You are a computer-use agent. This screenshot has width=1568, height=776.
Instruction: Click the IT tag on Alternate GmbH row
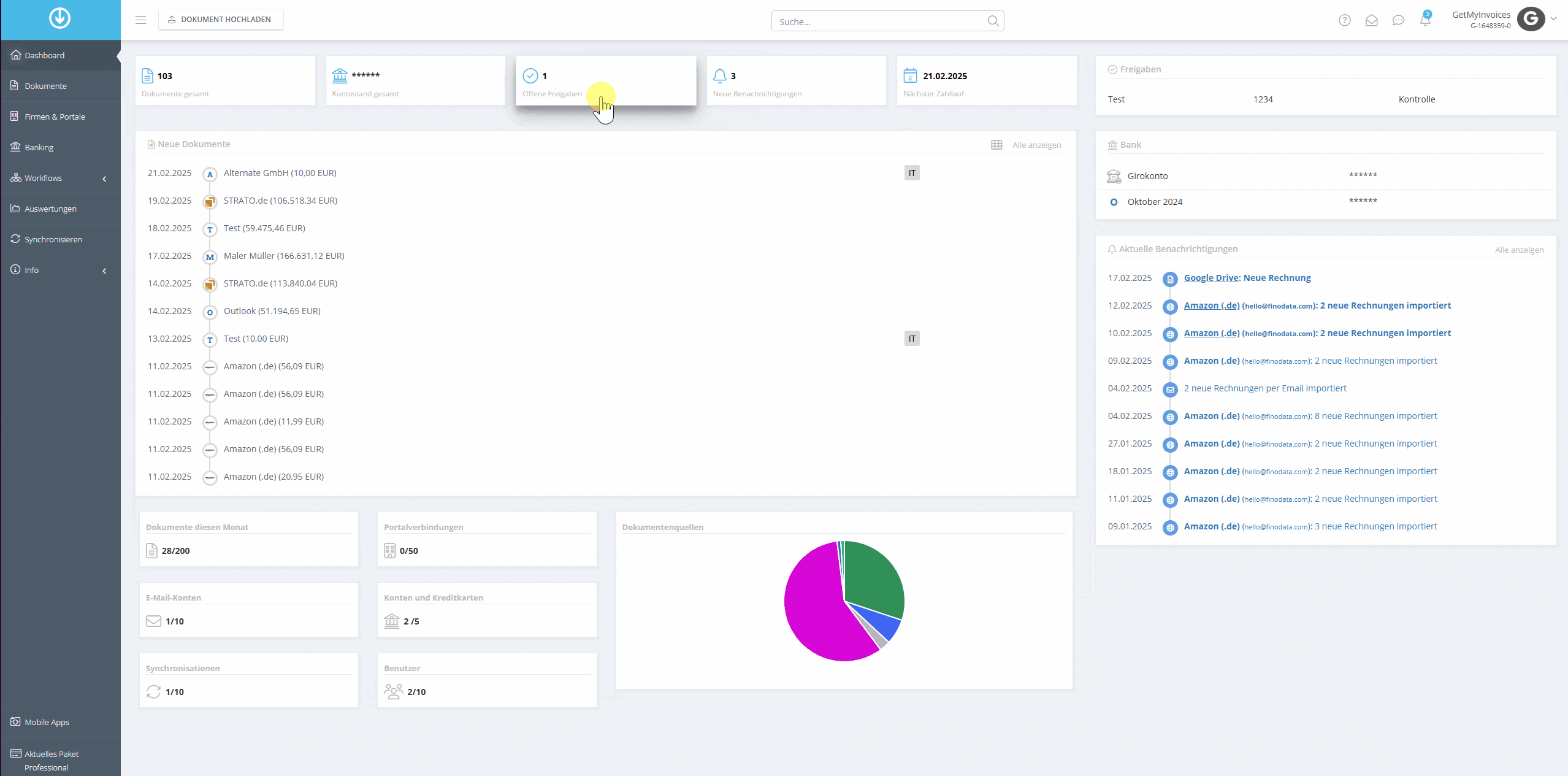pyautogui.click(x=912, y=173)
